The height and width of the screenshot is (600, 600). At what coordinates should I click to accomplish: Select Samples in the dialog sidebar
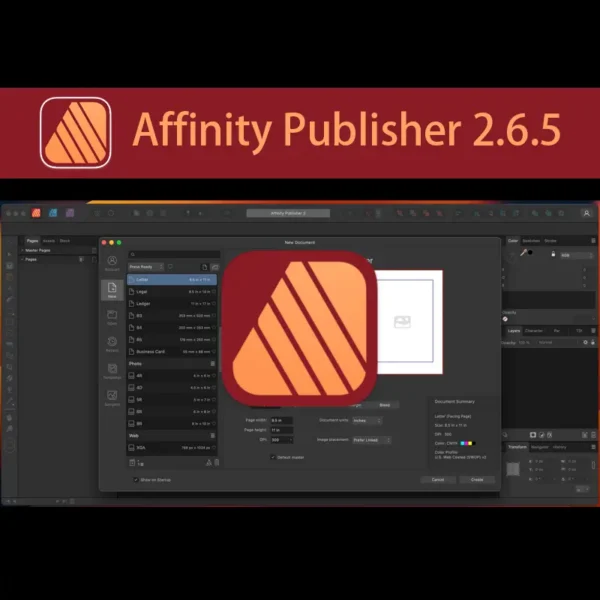(112, 398)
